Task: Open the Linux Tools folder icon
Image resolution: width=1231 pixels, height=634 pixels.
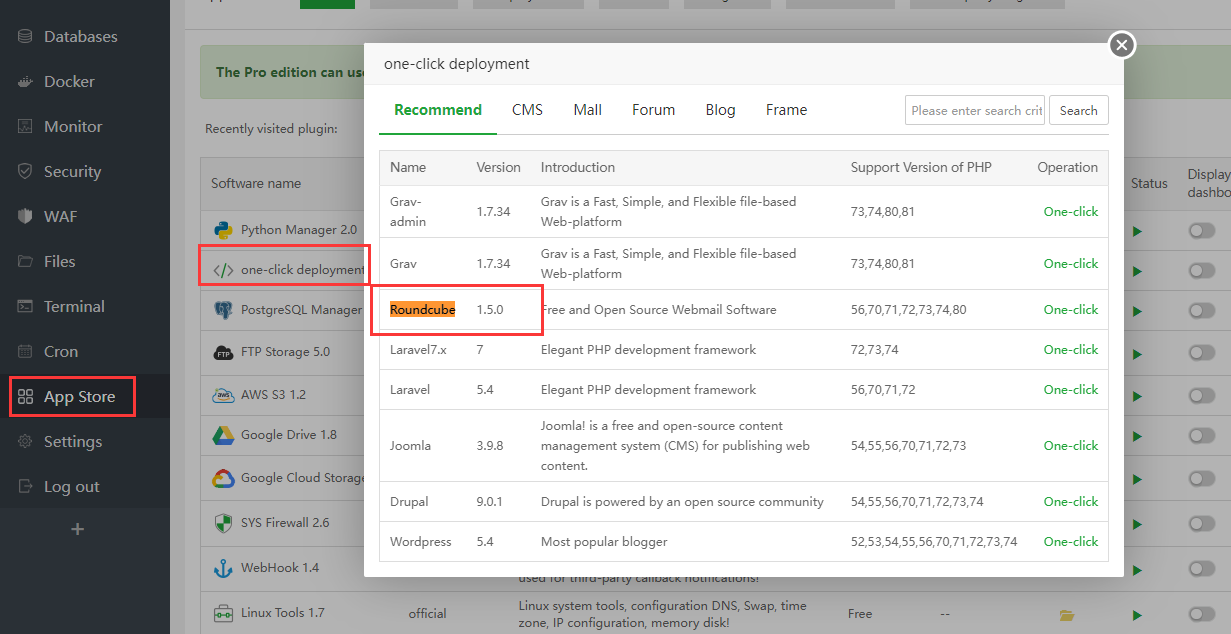Action: (x=1066, y=615)
